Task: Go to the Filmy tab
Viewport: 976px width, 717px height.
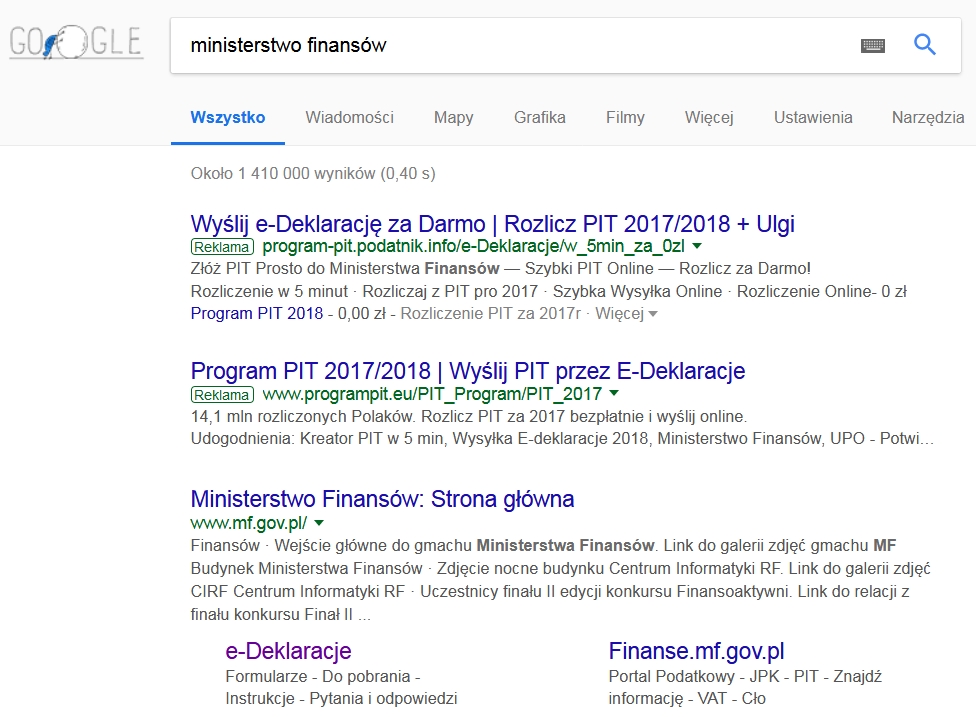Action: (625, 117)
